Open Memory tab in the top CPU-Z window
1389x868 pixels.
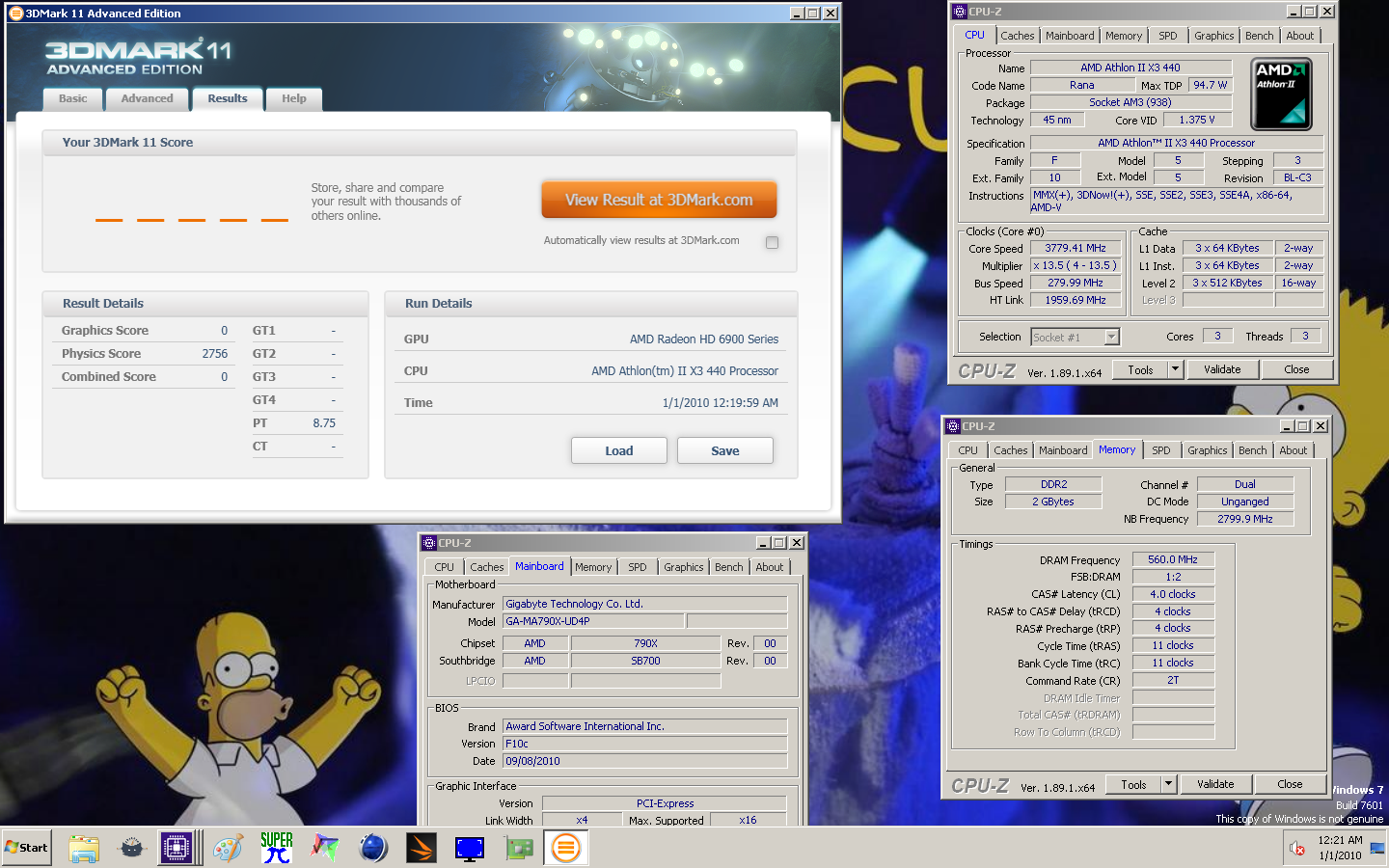coord(1124,36)
